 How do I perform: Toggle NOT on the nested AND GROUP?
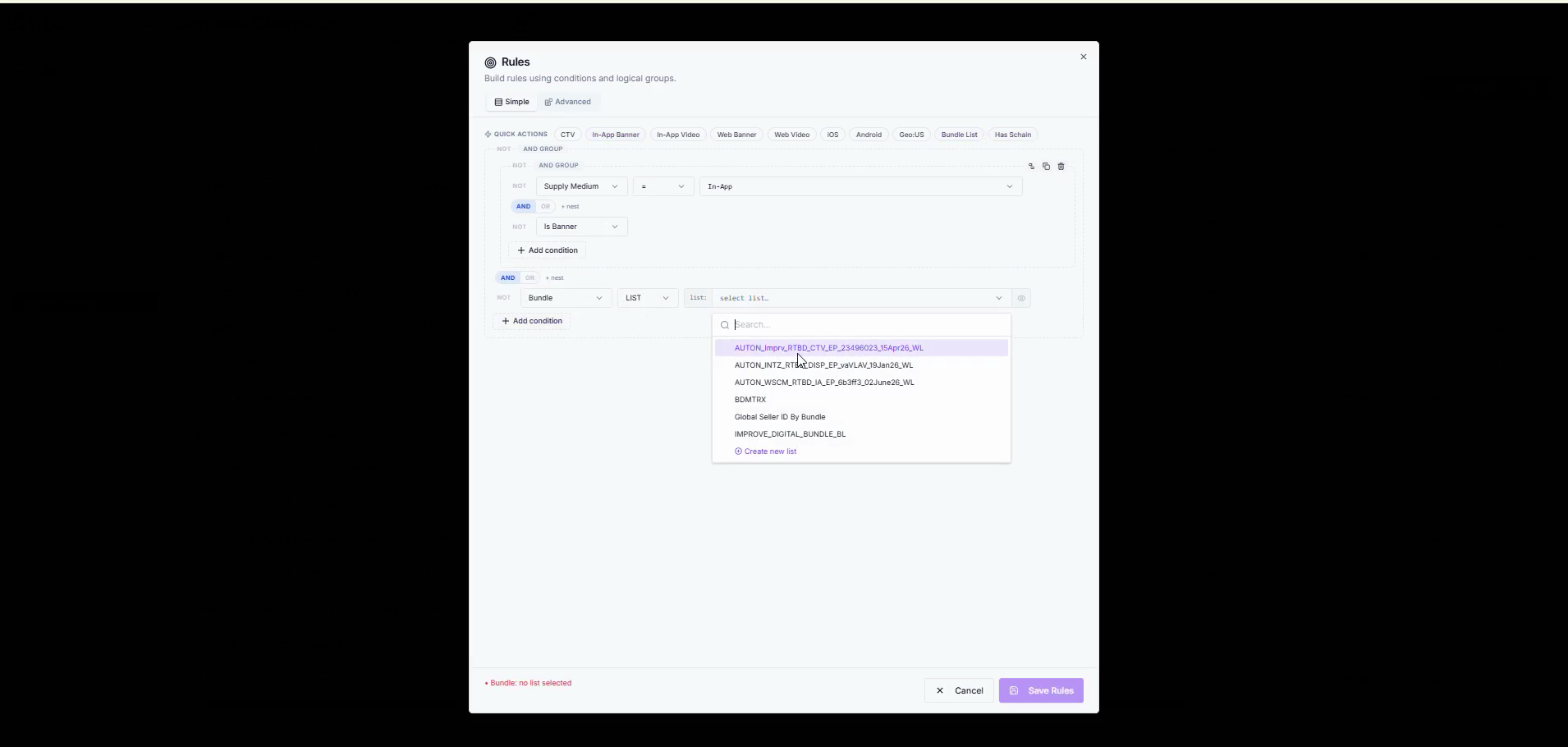519,166
